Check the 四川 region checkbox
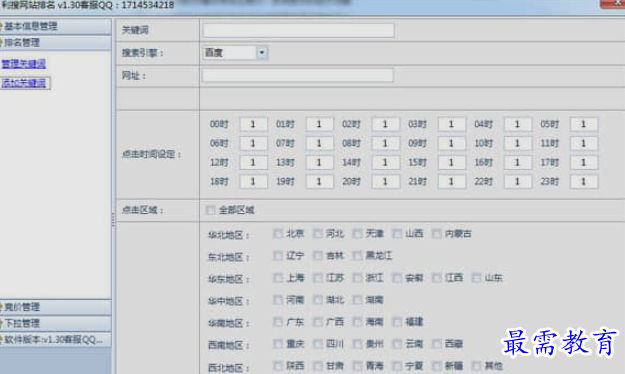Viewport: 625px width, 374px height. (318, 344)
